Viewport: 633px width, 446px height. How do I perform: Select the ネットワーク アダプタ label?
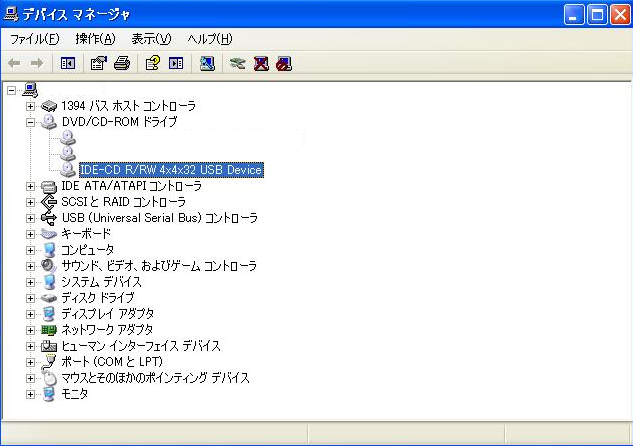107,330
